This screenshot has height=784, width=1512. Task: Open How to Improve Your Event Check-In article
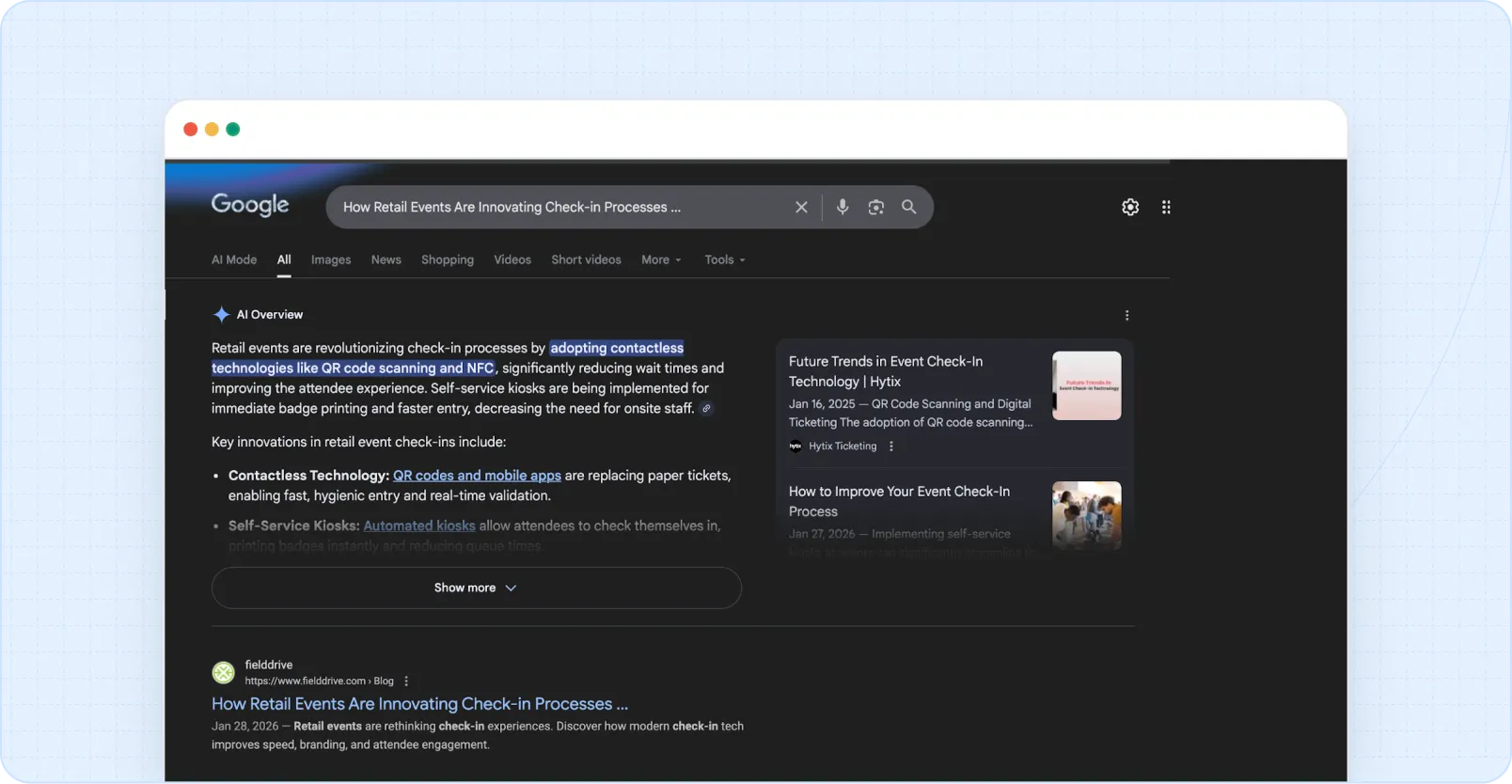click(900, 501)
